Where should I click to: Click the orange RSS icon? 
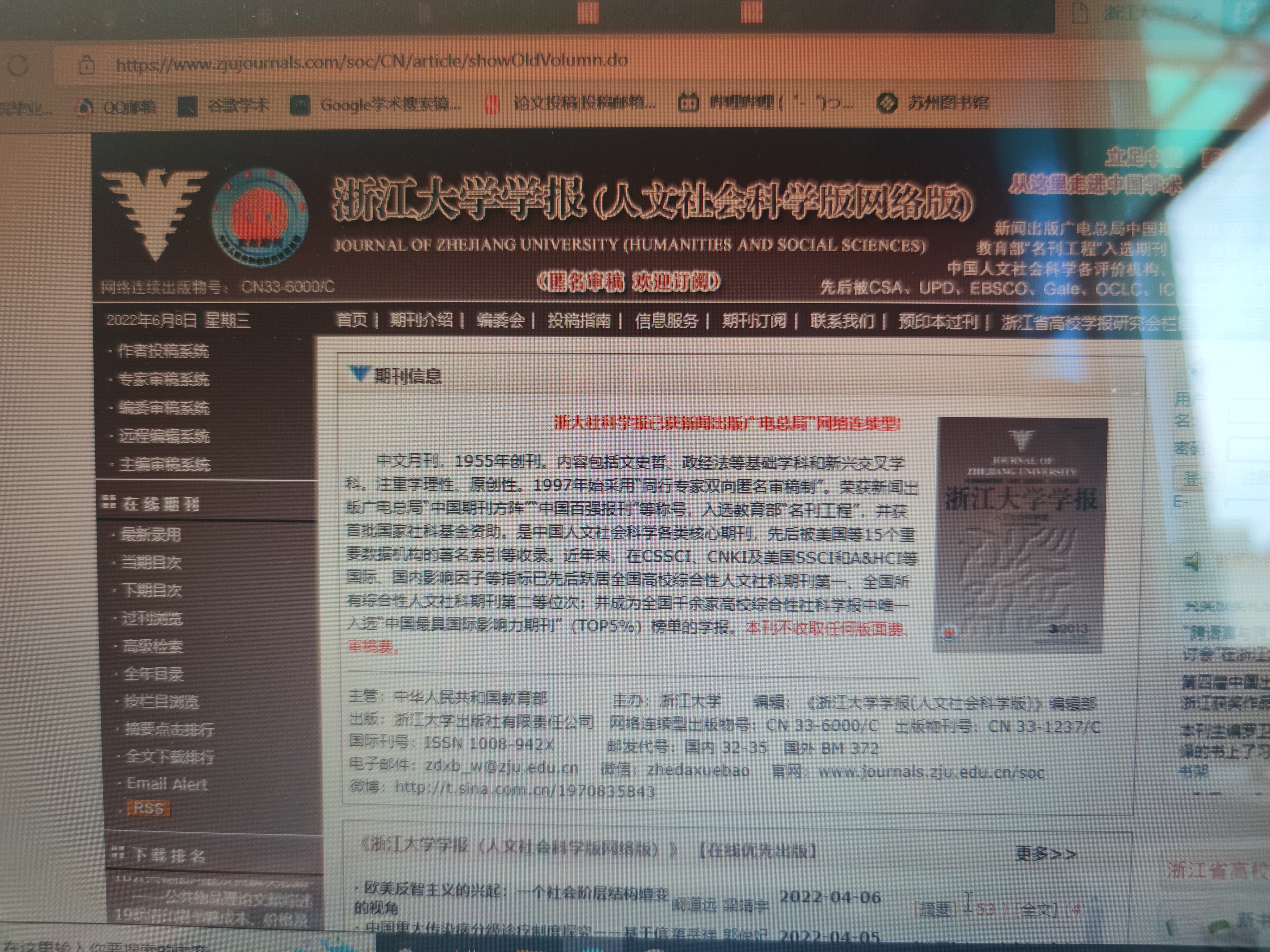(x=149, y=809)
